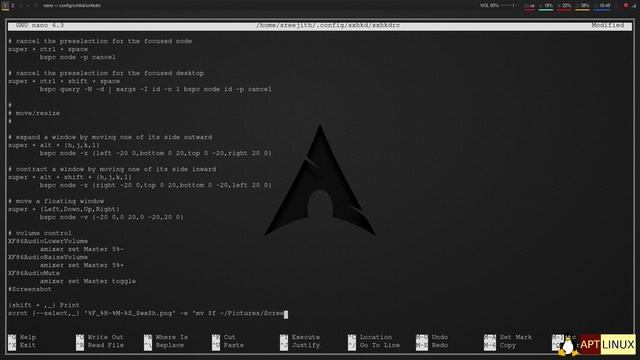Click the volume level bar in panel

pyautogui.click(x=507, y=6)
